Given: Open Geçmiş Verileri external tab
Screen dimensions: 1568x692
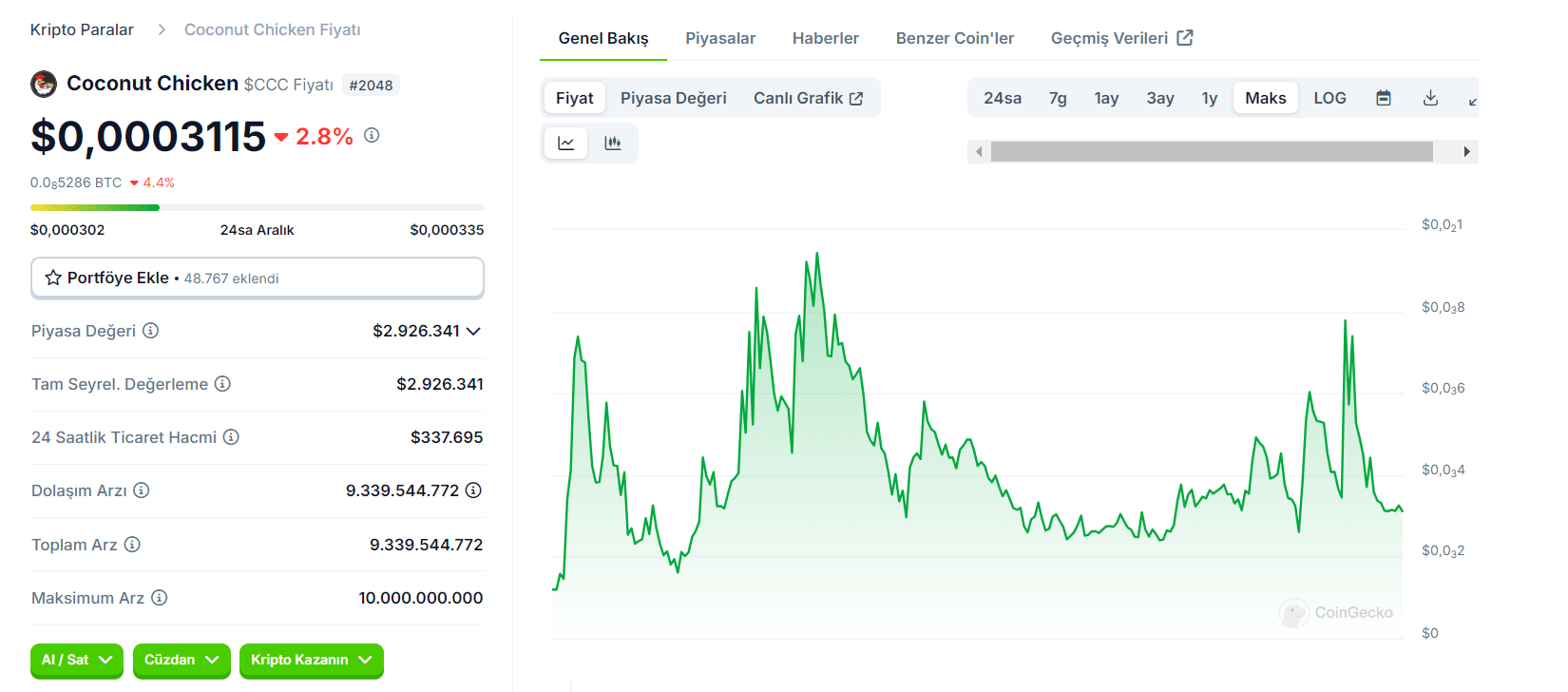Looking at the screenshot, I should pos(1122,38).
